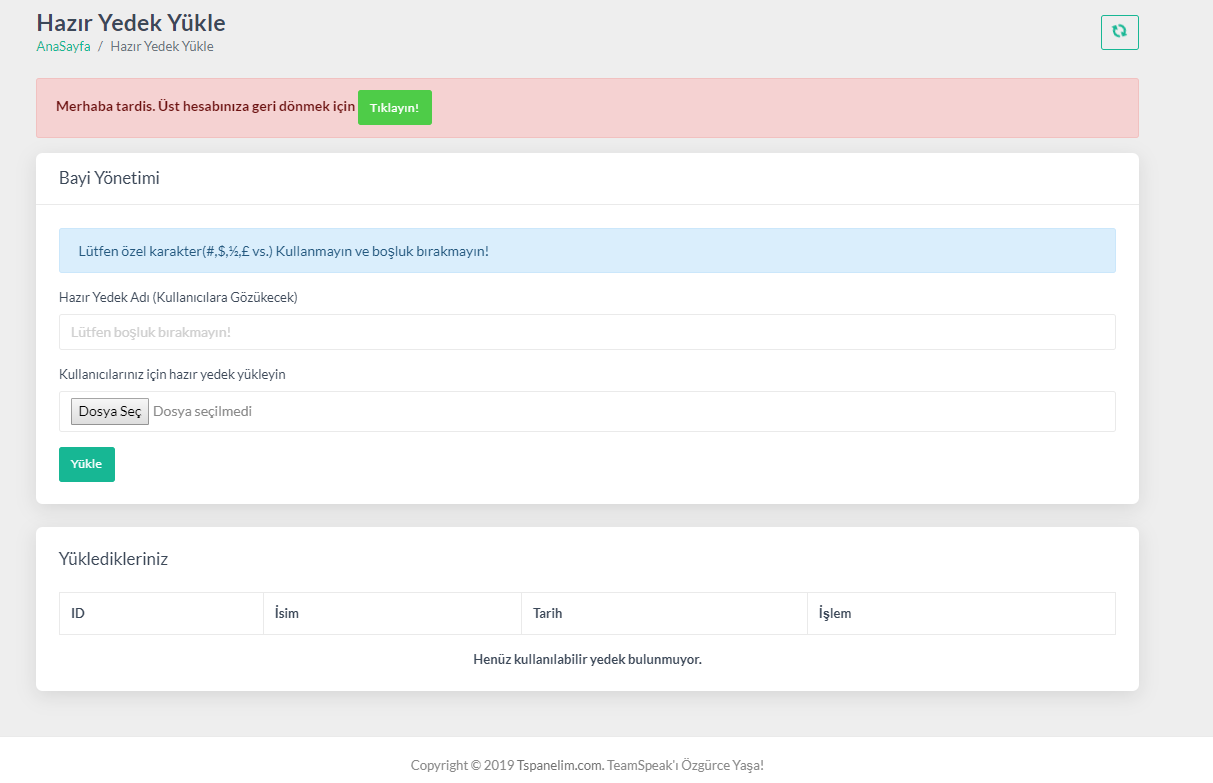
Task: Click the 'Kullanıcılarınız için hazır yedek yükleyin' label
Action: (172, 374)
